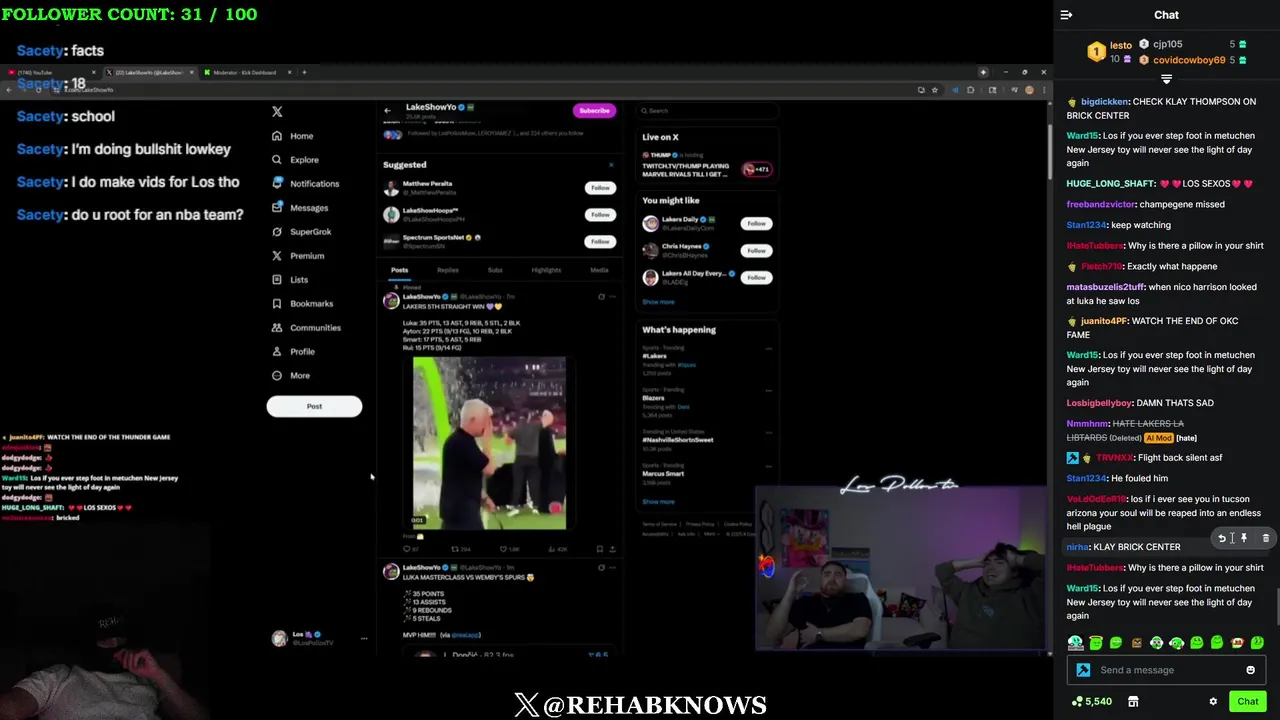The image size is (1280, 720).
Task: Go to Home in X sidebar
Action: pyautogui.click(x=293, y=136)
